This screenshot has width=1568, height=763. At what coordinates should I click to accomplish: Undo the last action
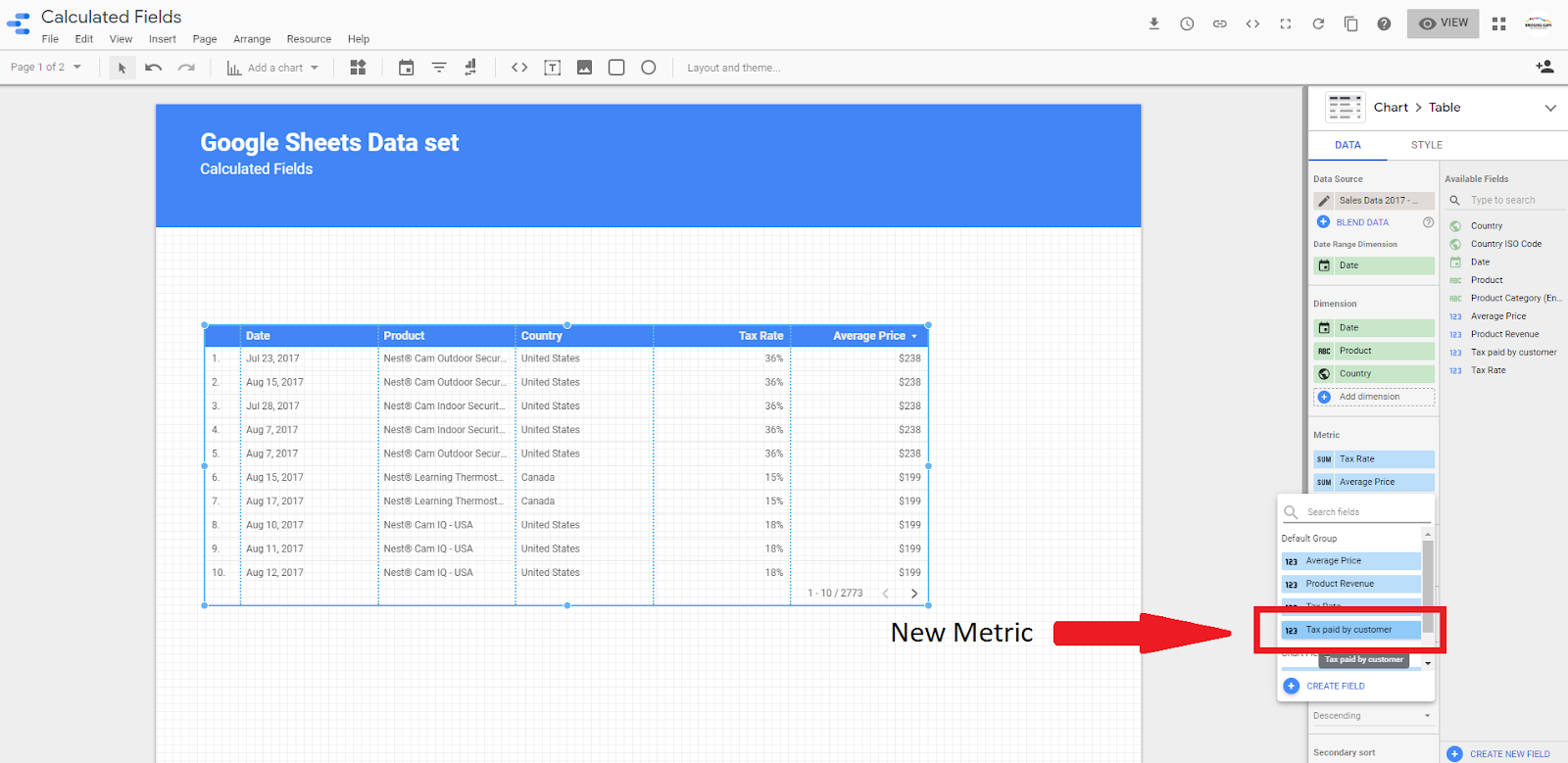point(154,68)
